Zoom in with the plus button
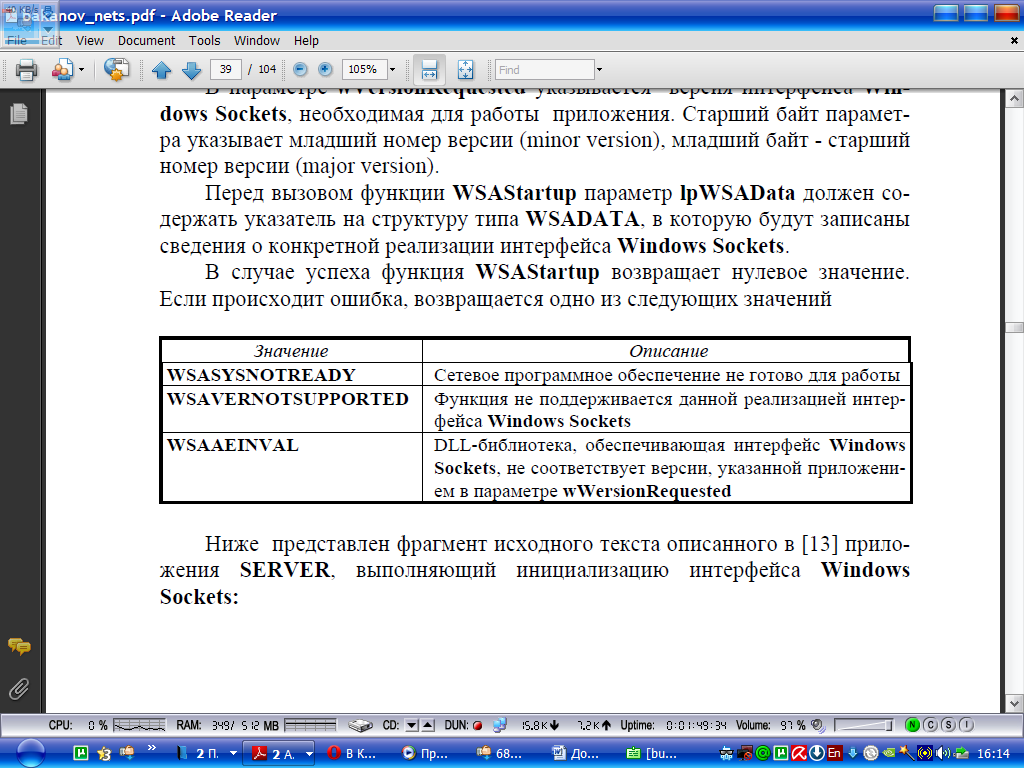Screen dimensions: 1024x768 (325, 69)
